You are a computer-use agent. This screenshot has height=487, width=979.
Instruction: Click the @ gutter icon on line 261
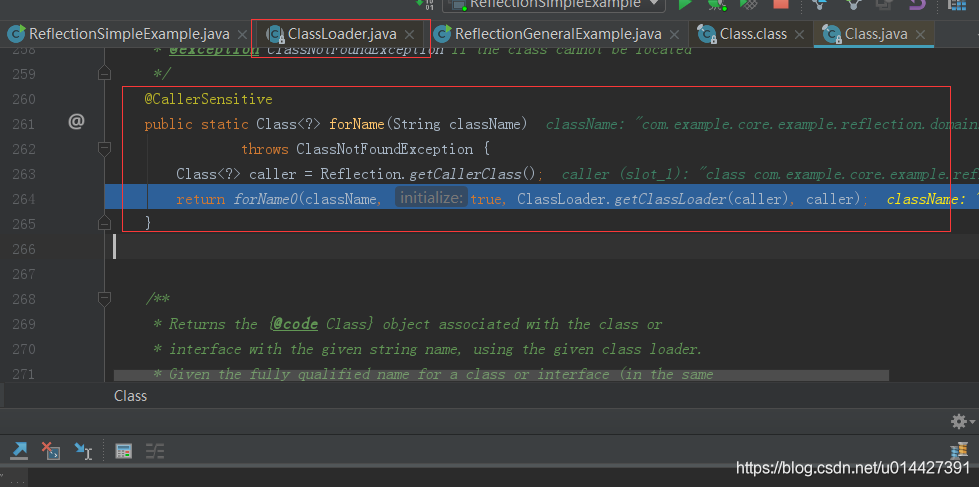[76, 121]
